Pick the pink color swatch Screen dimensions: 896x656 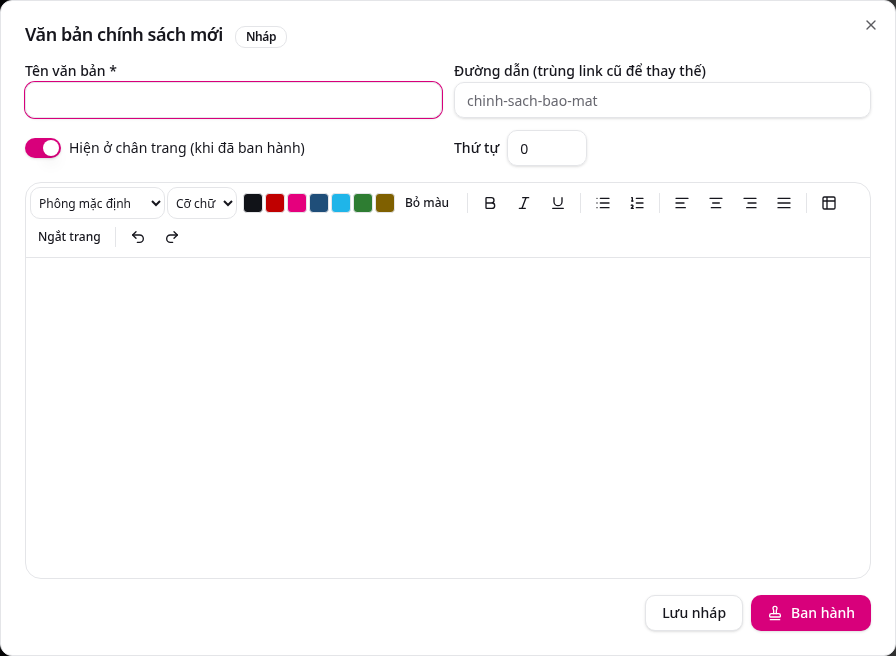coord(297,203)
